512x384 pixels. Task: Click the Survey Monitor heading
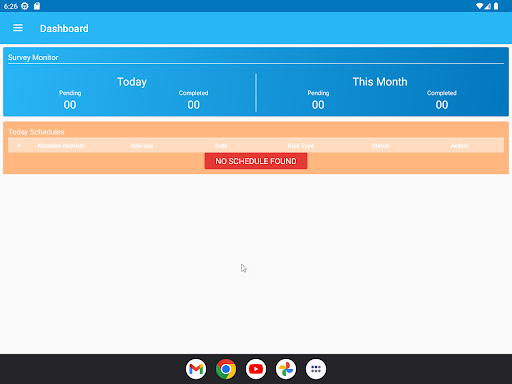[33, 57]
